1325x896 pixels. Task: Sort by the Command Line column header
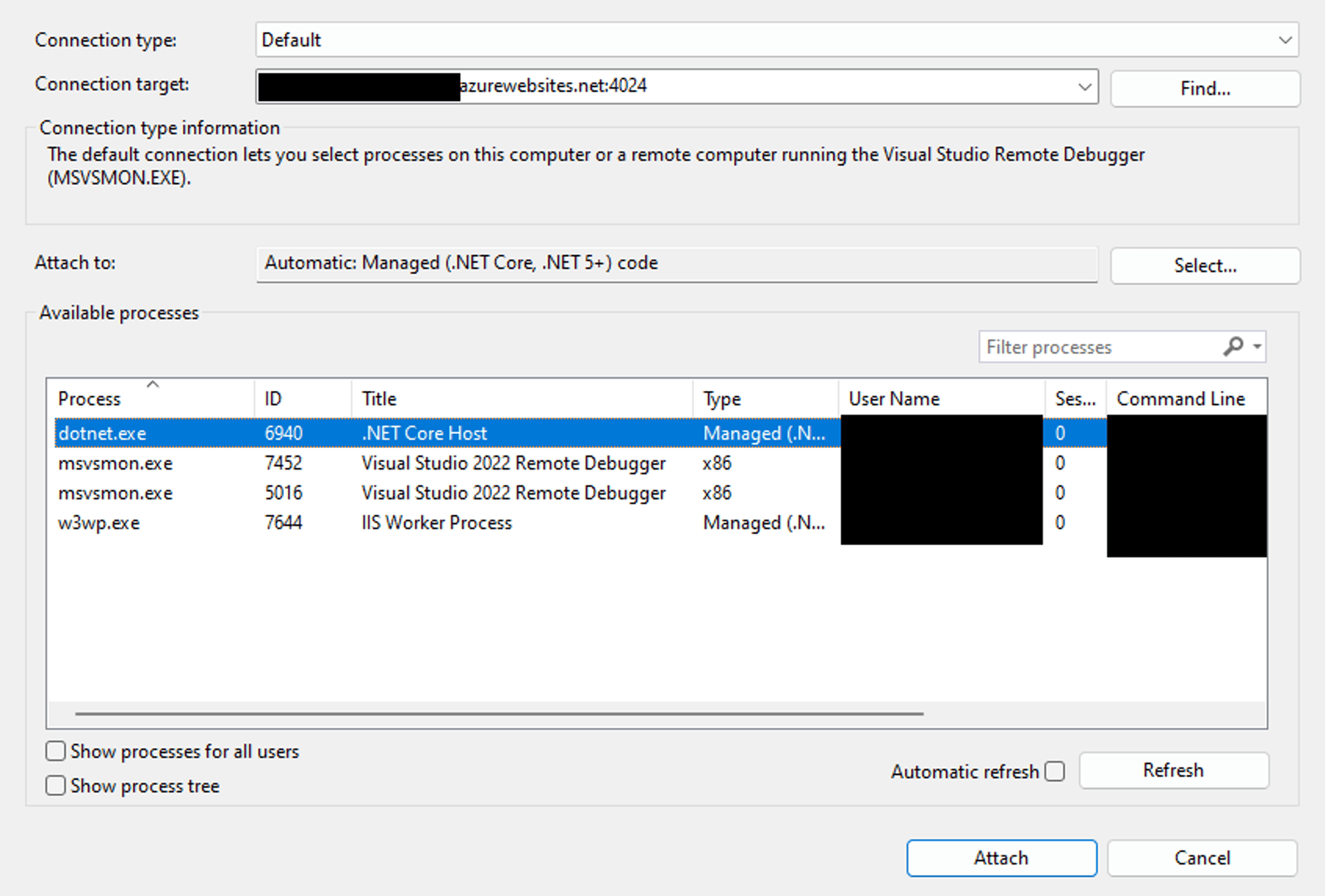1187,398
